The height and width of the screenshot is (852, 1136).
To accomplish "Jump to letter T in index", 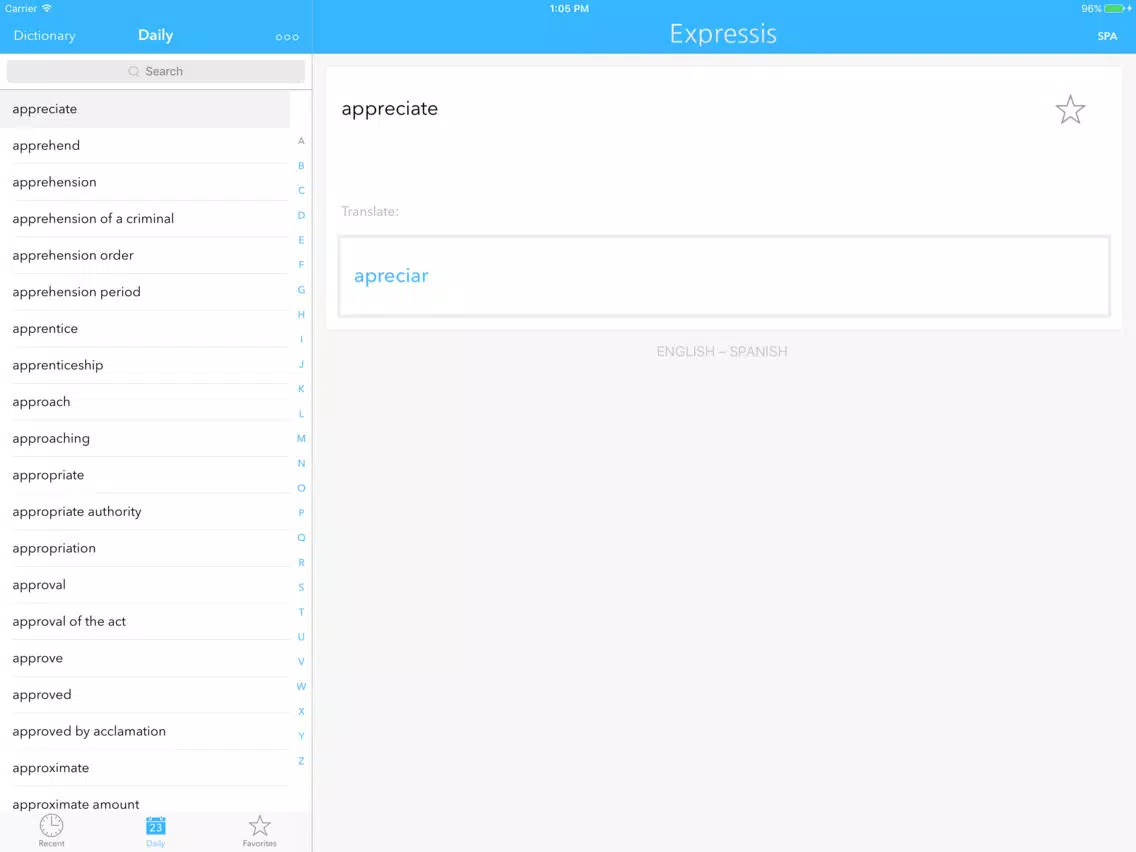I will click(301, 612).
